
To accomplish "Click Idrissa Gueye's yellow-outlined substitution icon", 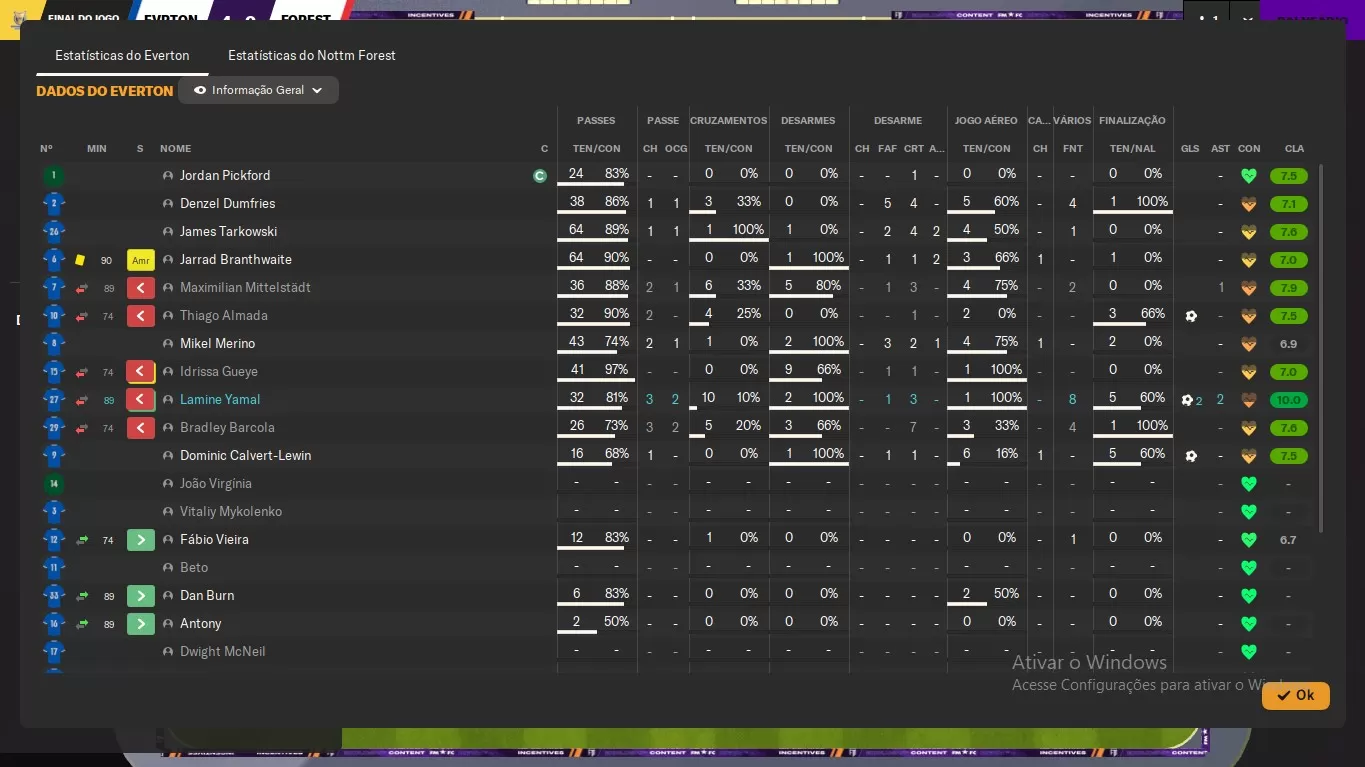I will coord(141,372).
